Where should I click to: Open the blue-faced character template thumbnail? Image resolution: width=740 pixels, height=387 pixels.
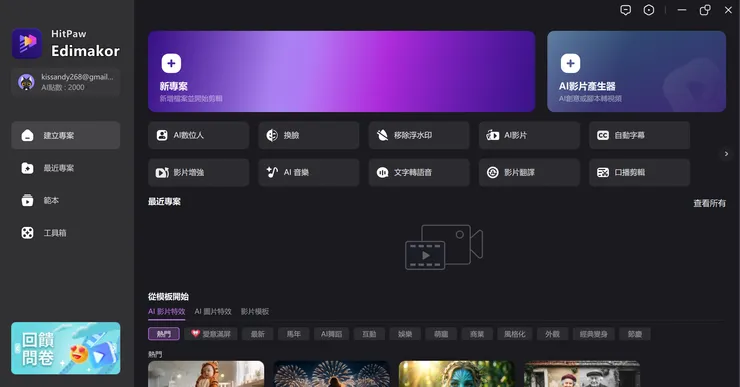[x=457, y=374]
